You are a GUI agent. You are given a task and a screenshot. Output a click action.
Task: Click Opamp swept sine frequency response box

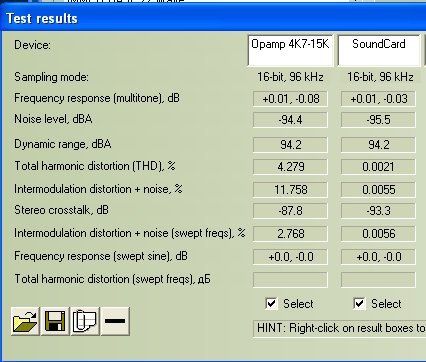click(290, 257)
